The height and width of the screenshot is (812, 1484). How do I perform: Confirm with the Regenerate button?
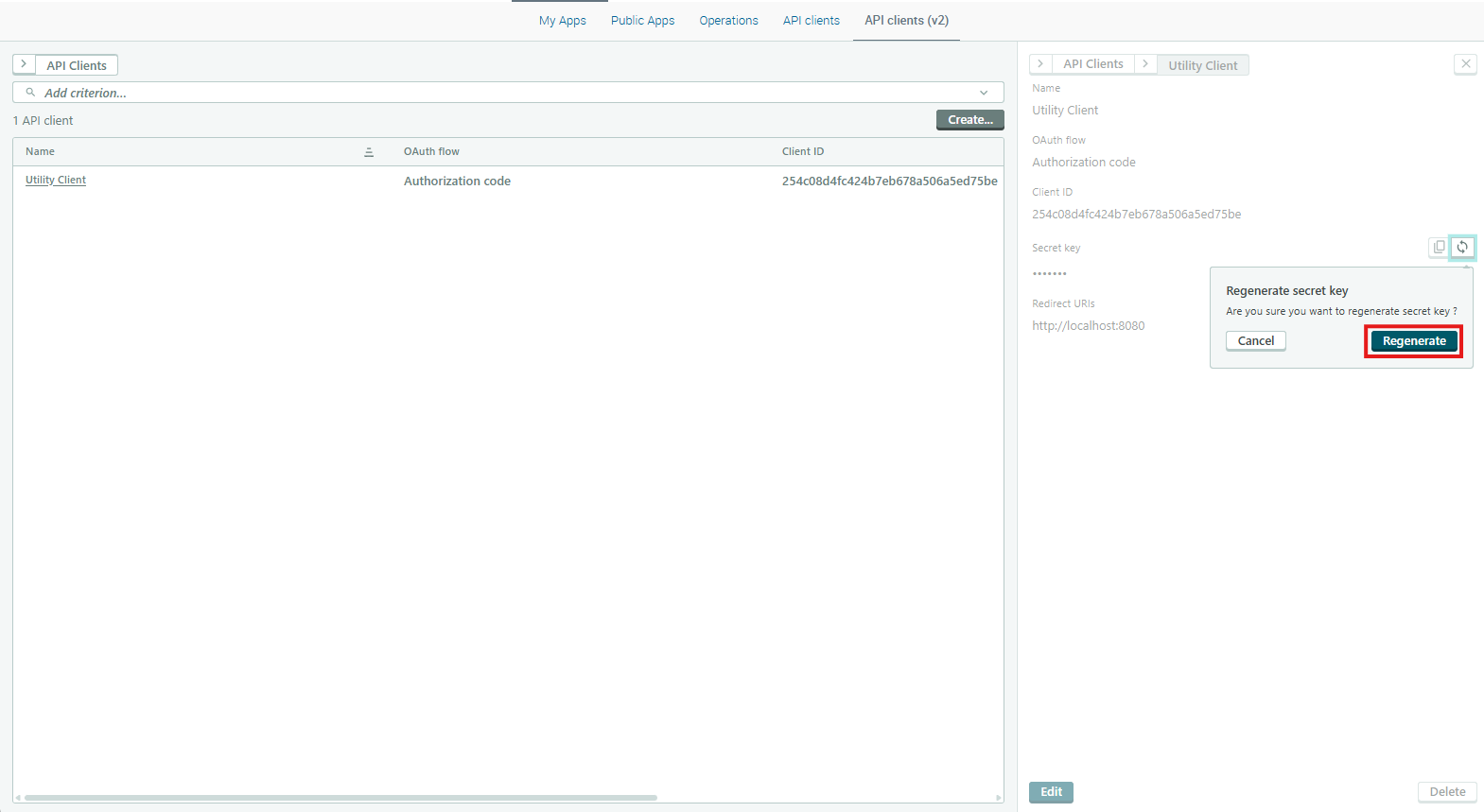[1413, 341]
